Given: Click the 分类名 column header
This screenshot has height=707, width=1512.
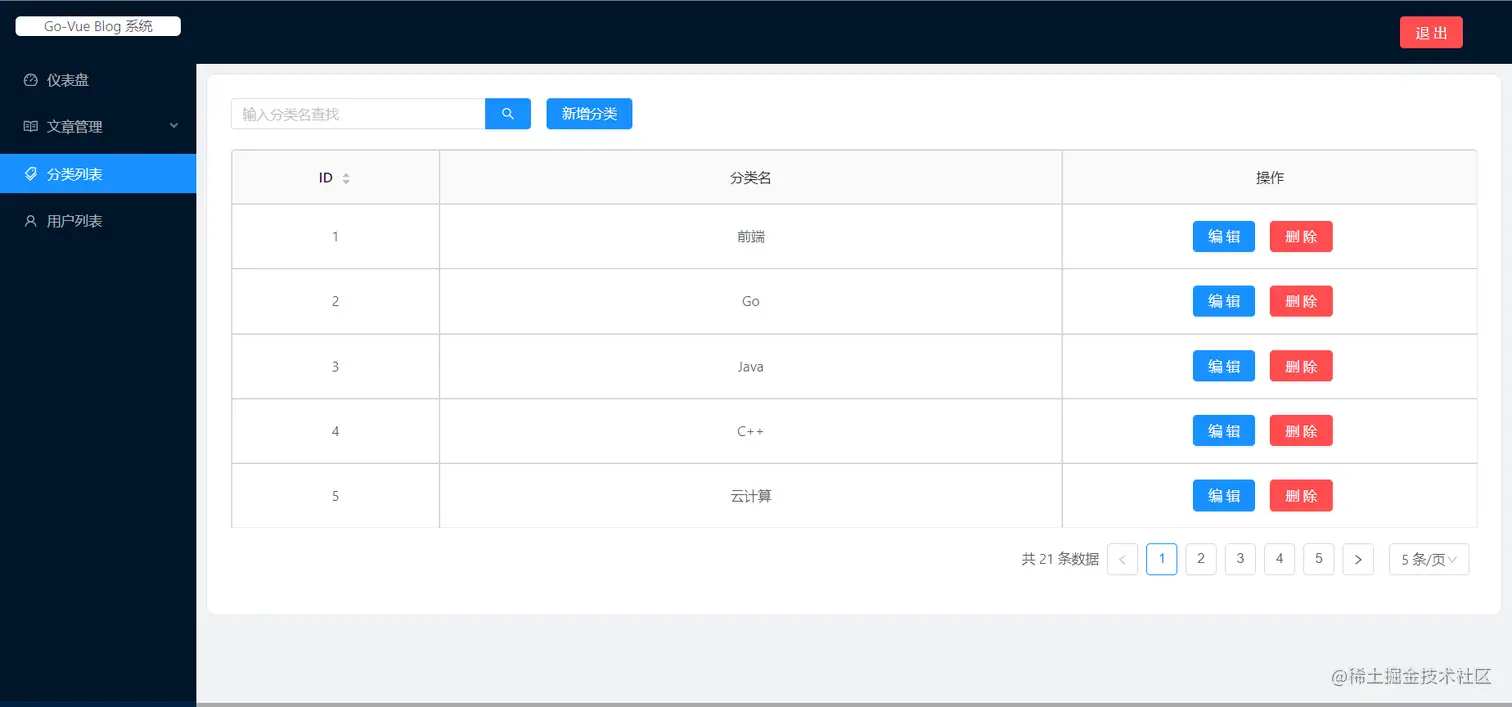Looking at the screenshot, I should pos(751,177).
